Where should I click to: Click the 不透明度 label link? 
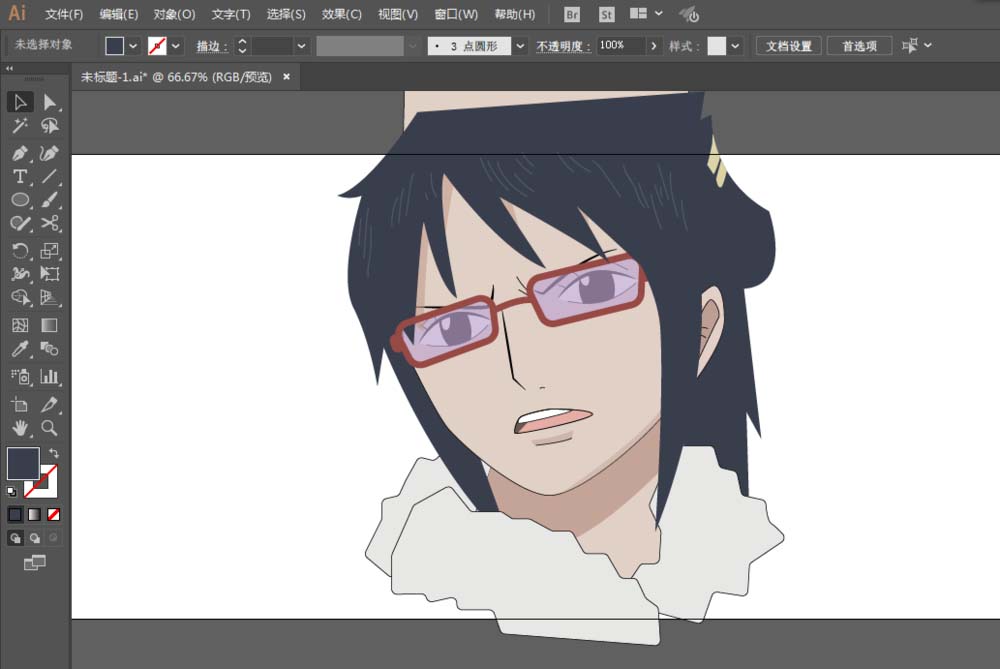click(563, 46)
